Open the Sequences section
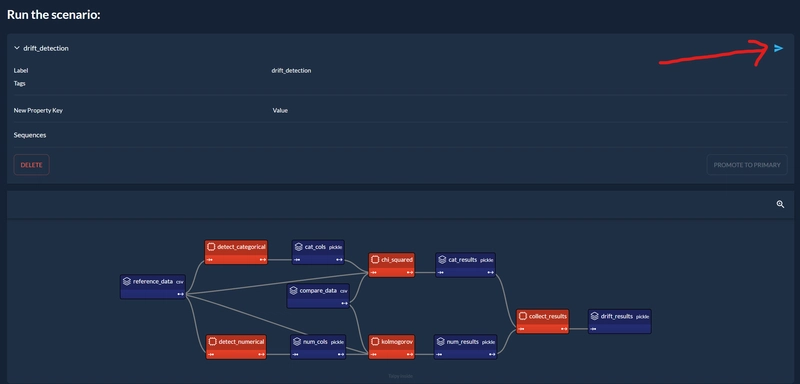This screenshot has width=800, height=384. 30,135
